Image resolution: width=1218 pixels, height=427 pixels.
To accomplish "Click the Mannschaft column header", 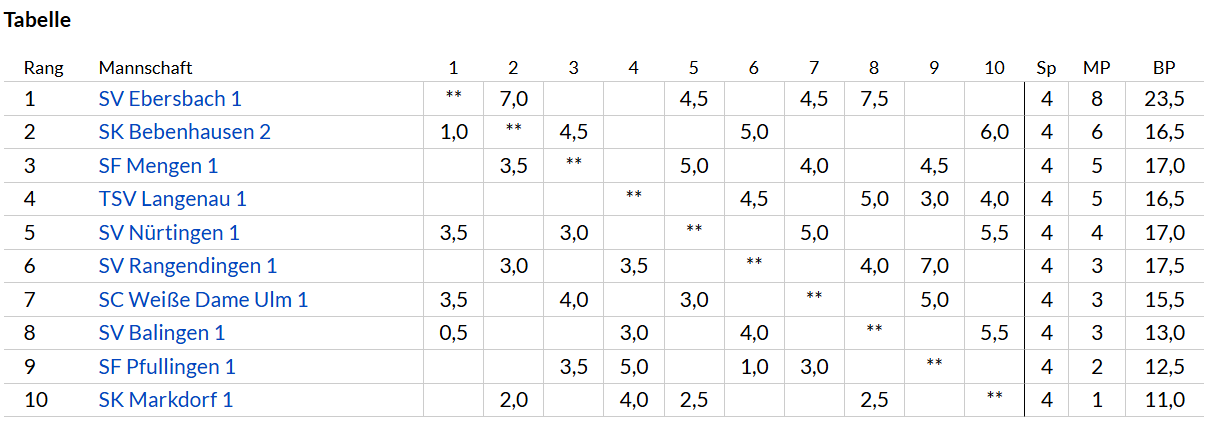I will pyautogui.click(x=145, y=68).
